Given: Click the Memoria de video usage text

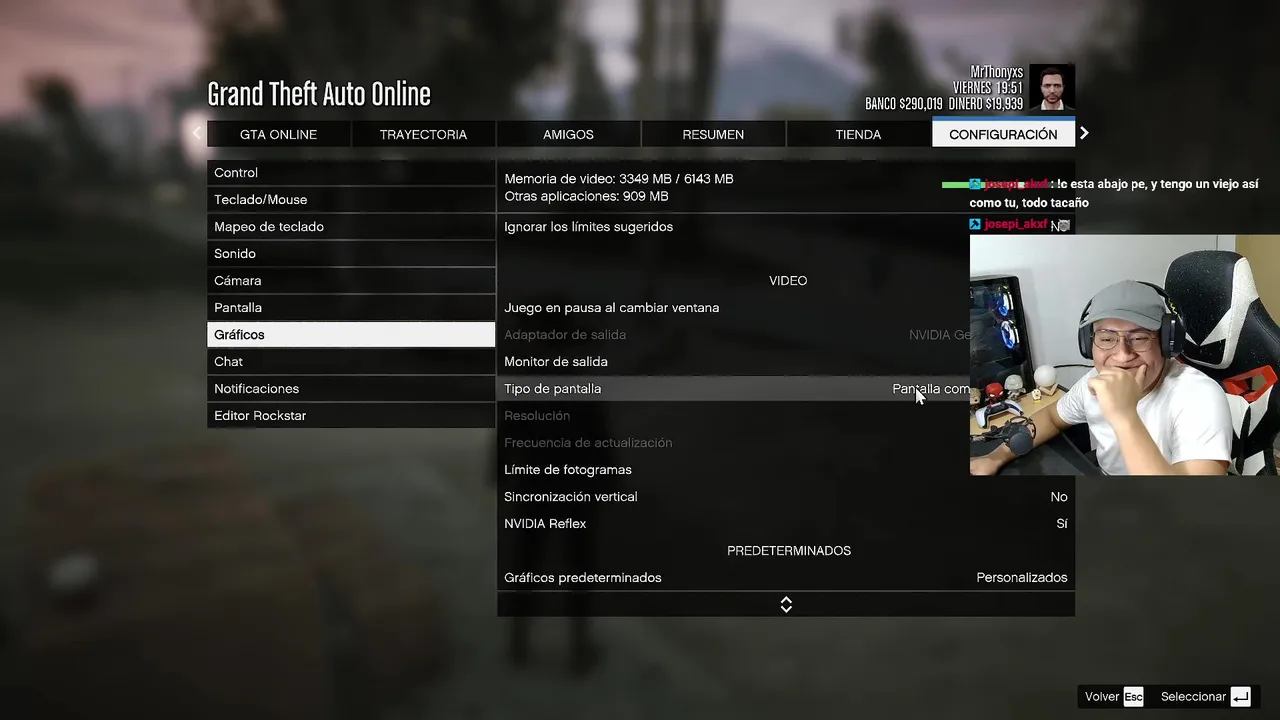Looking at the screenshot, I should coord(619,179).
